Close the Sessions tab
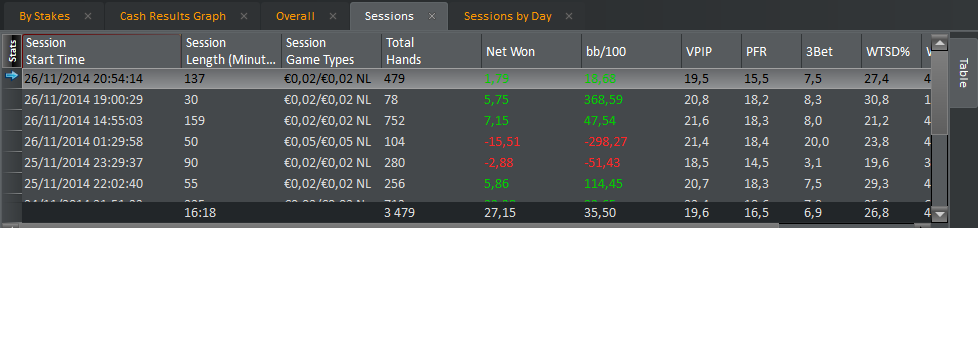This screenshot has width=978, height=360. coord(432,16)
